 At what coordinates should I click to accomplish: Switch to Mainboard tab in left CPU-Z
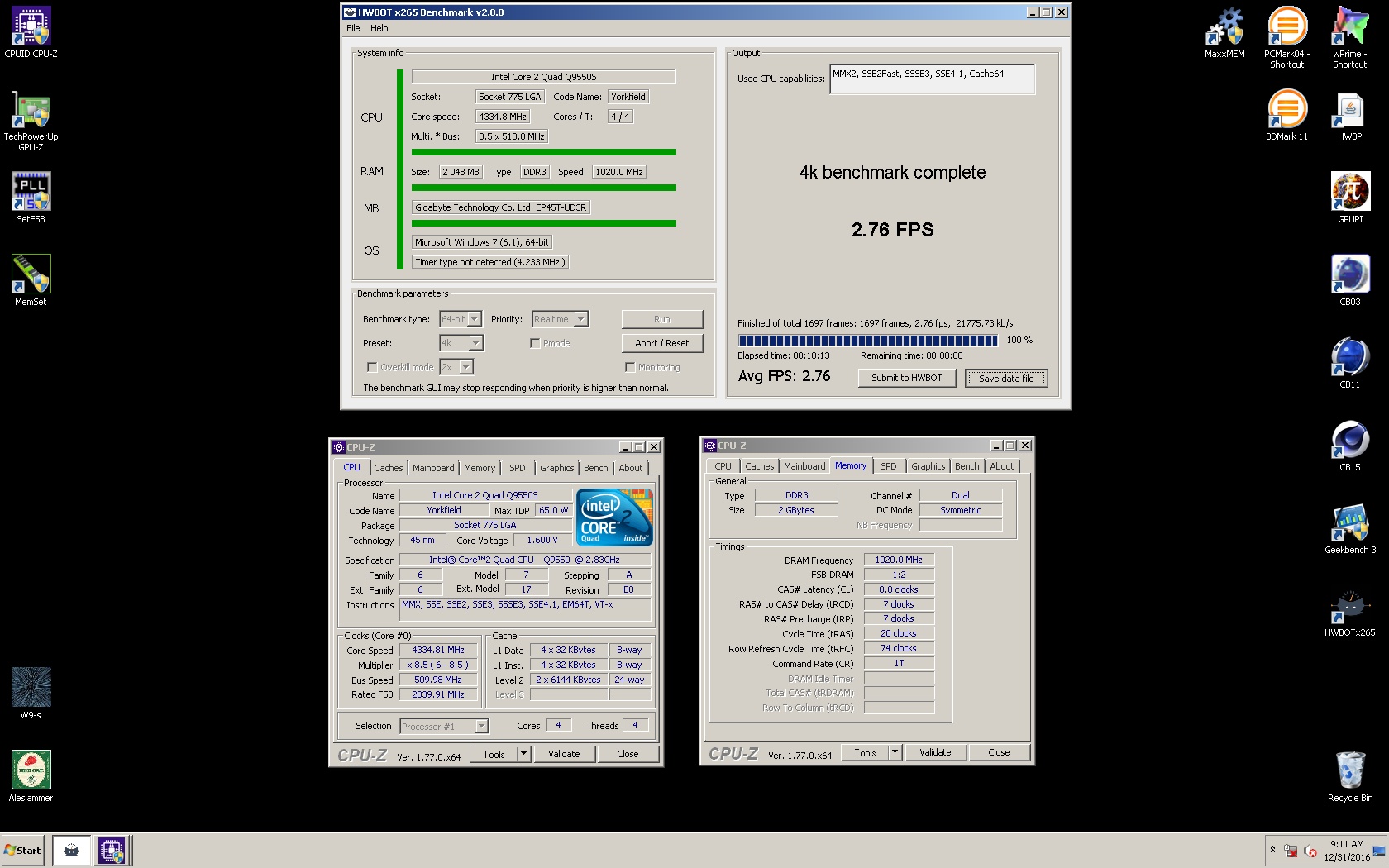(433, 468)
